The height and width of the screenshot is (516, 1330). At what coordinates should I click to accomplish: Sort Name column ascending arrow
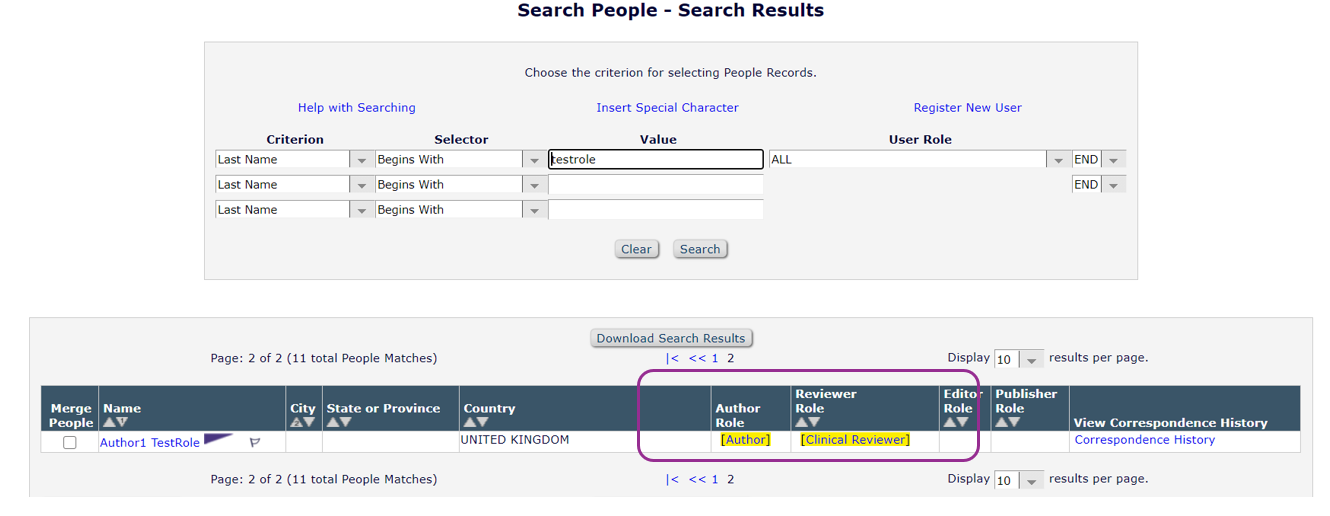click(109, 423)
